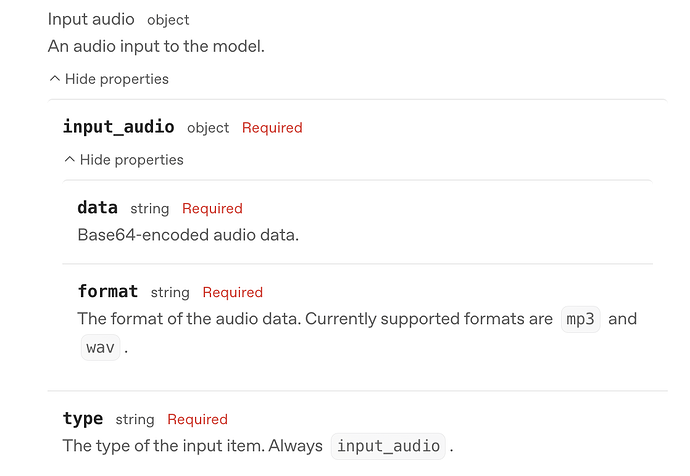Click the Required label beside data string
Image resolution: width=690 pixels, height=476 pixels.
[x=212, y=209]
